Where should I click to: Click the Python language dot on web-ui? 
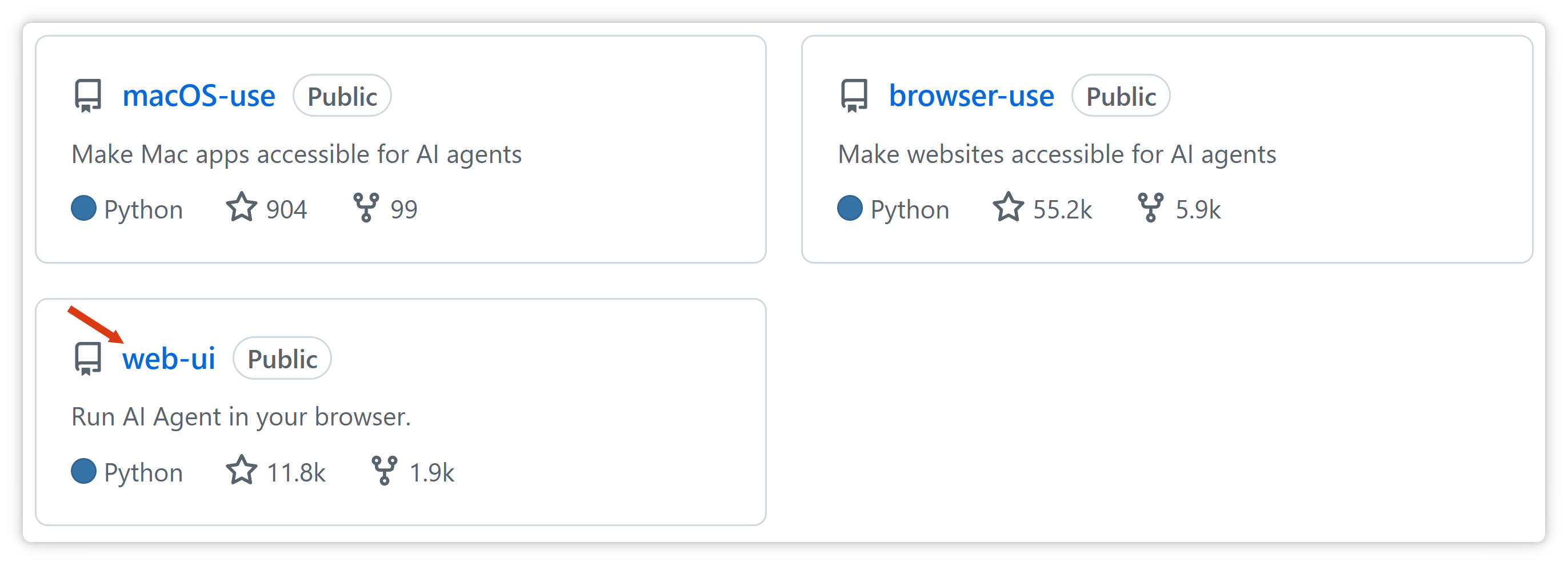[83, 471]
